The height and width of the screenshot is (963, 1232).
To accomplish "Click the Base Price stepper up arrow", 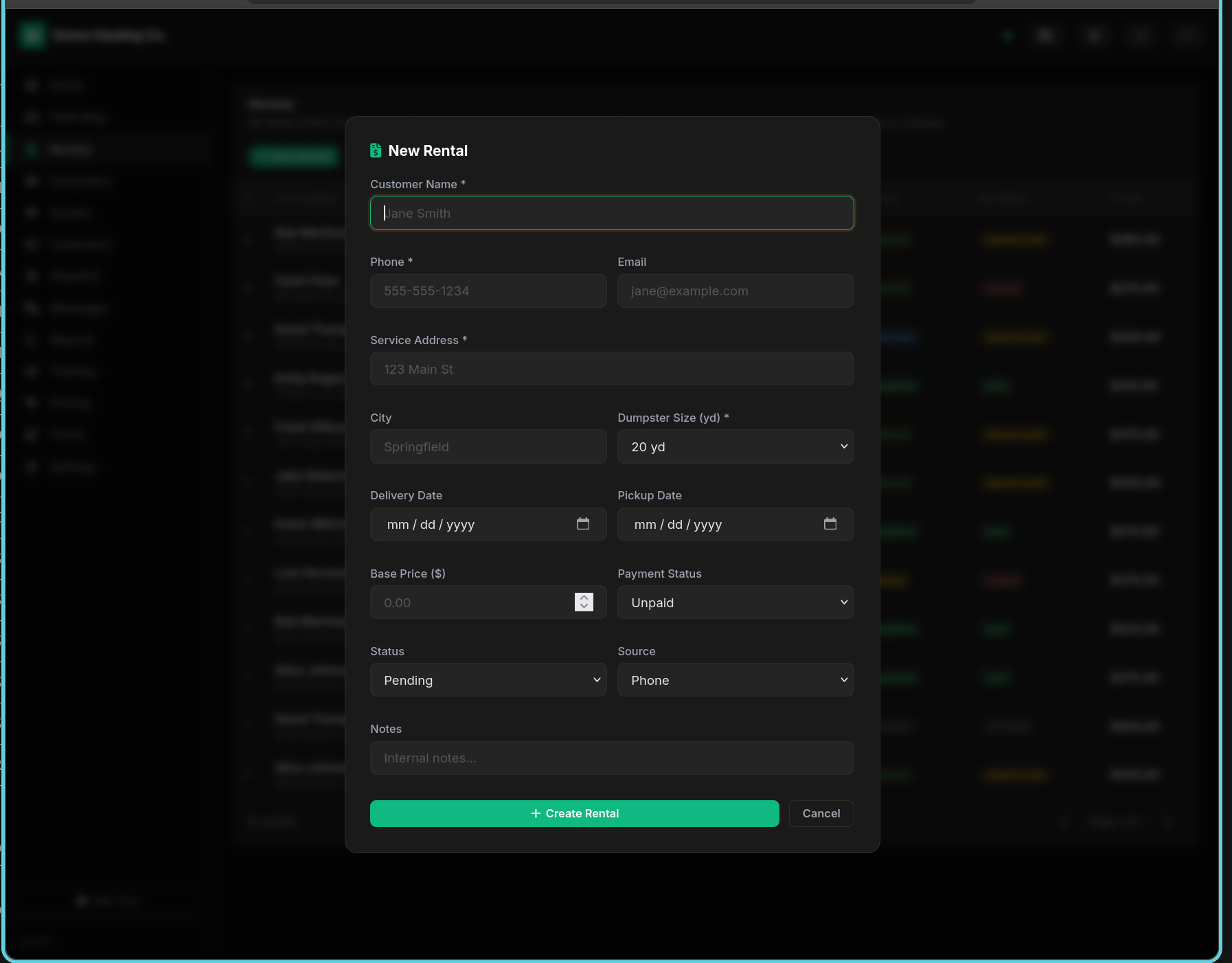I will (x=584, y=597).
